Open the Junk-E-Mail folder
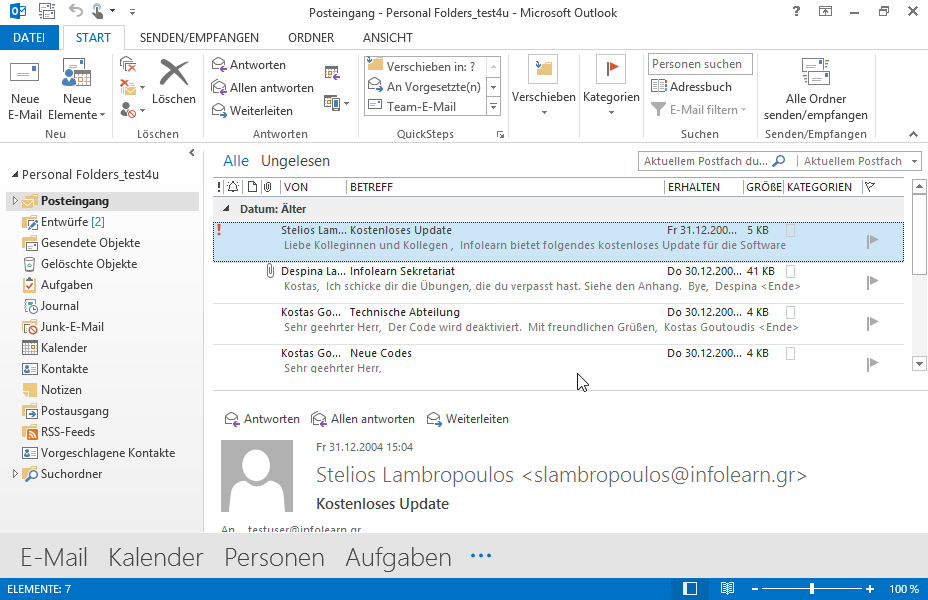928x600 pixels. click(x=72, y=327)
